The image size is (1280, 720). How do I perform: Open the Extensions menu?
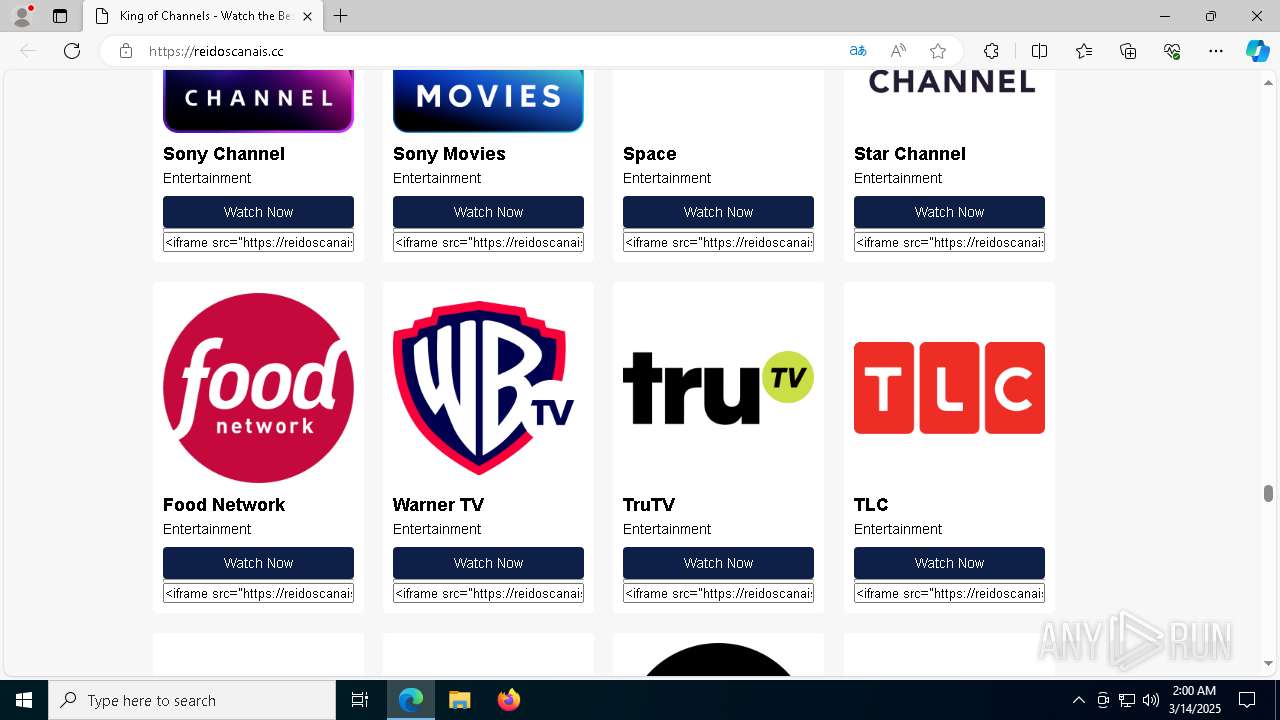tap(991, 51)
